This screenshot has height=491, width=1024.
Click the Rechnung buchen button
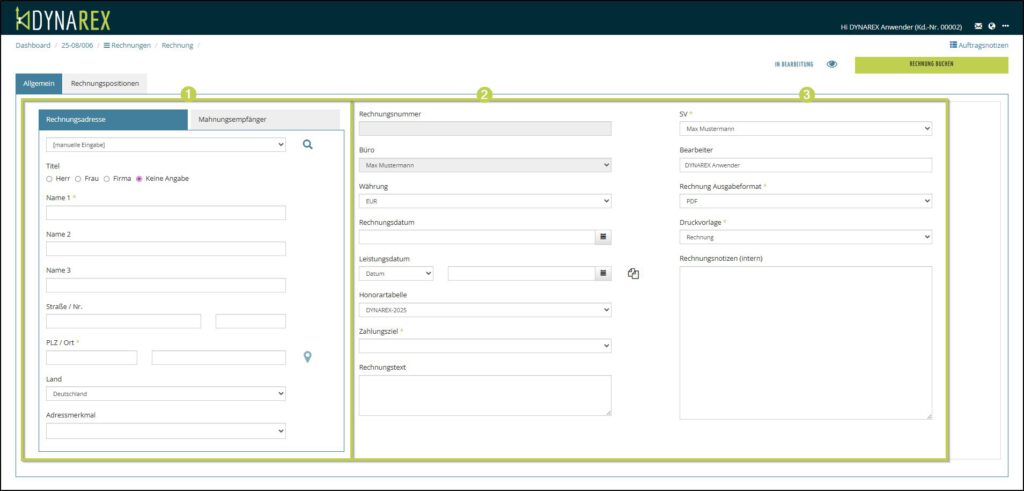click(x=931, y=64)
